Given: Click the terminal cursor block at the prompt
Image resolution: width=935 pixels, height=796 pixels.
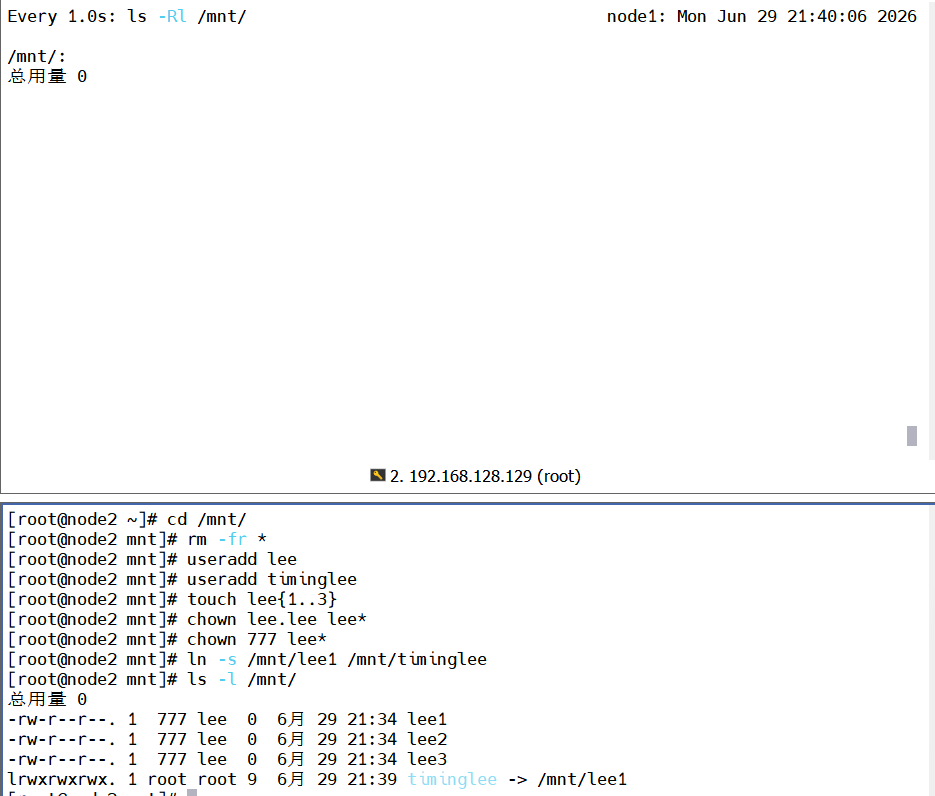Looking at the screenshot, I should [x=192, y=793].
